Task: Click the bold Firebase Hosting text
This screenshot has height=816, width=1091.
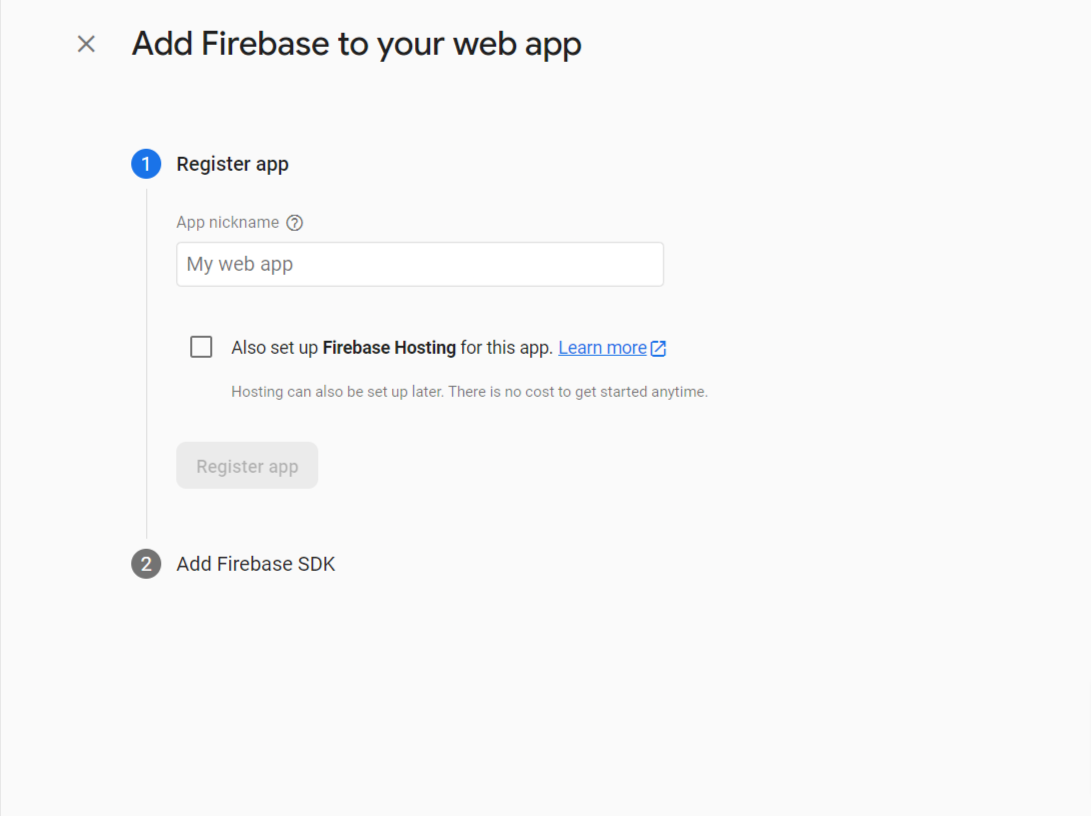Action: (x=389, y=348)
